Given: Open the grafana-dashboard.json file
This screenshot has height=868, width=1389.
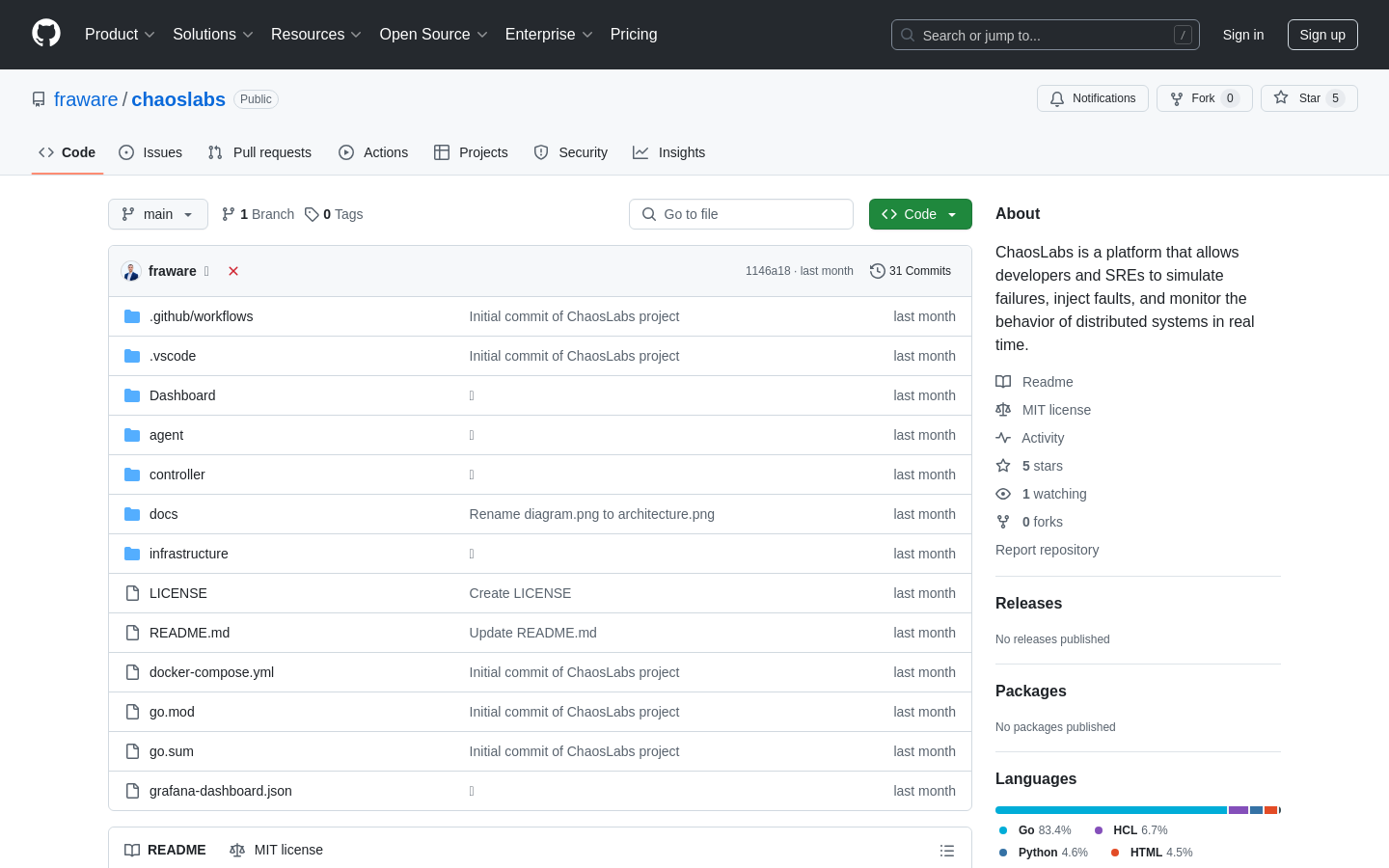Looking at the screenshot, I should 221,791.
